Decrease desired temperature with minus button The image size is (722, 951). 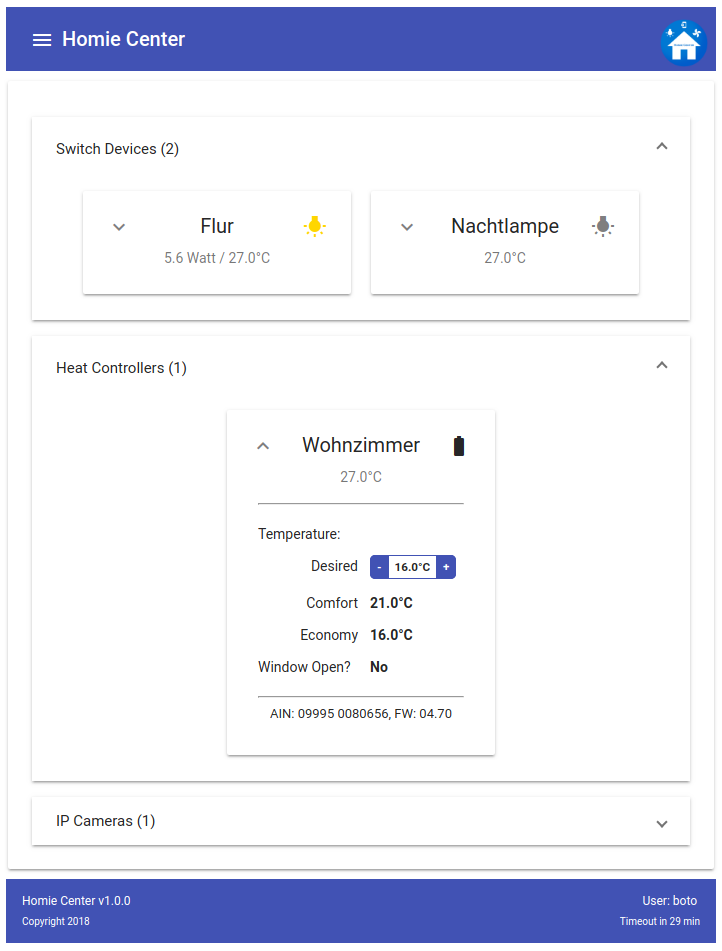pos(379,567)
